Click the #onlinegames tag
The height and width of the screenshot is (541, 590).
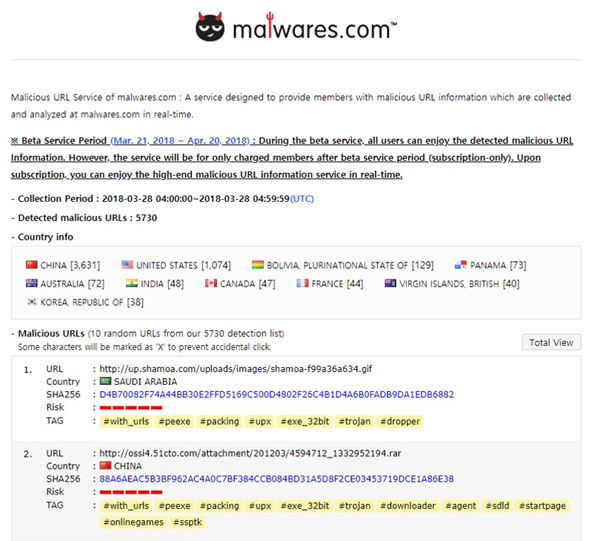[x=133, y=522]
